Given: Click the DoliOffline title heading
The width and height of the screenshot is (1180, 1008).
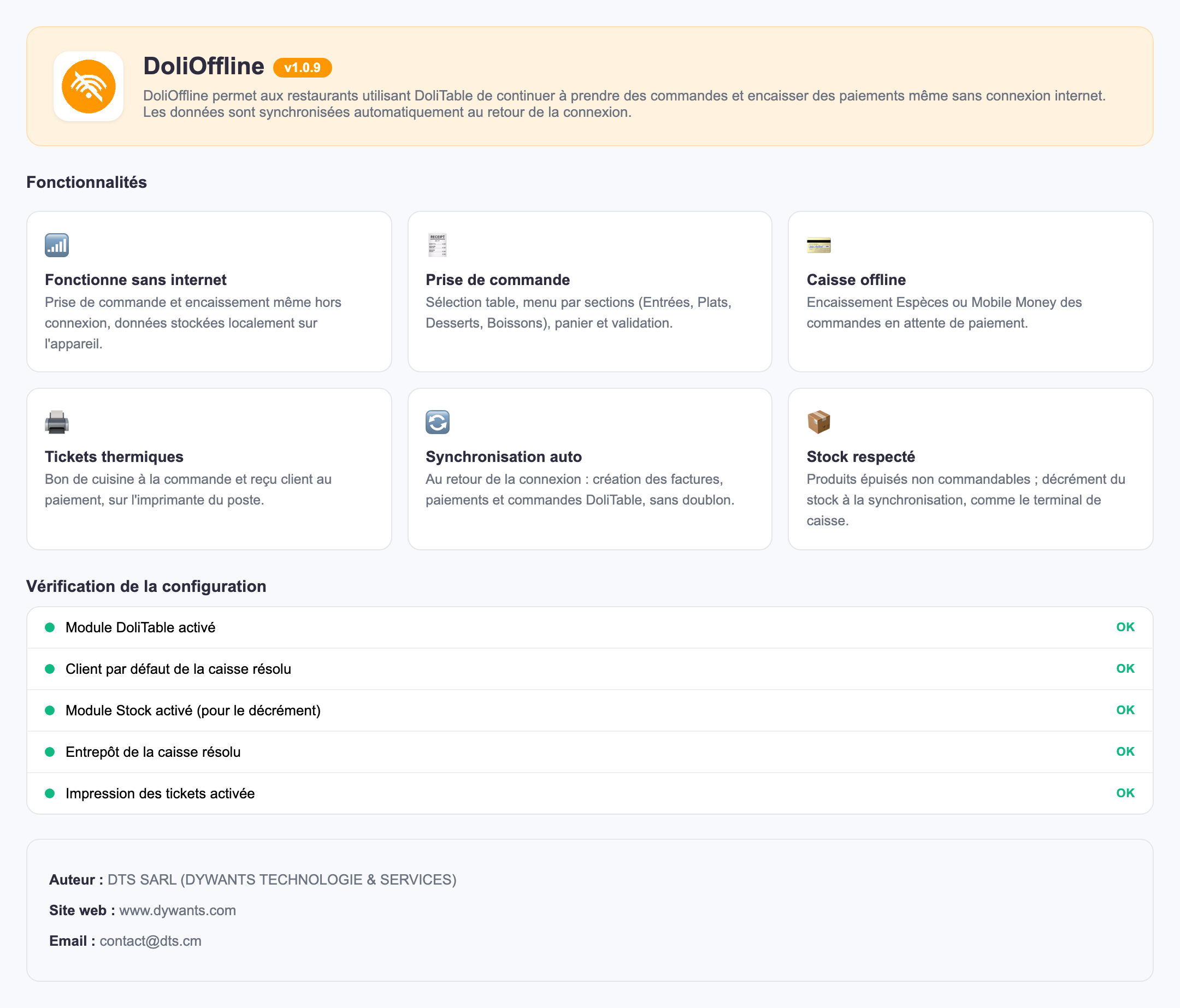Looking at the screenshot, I should (204, 66).
